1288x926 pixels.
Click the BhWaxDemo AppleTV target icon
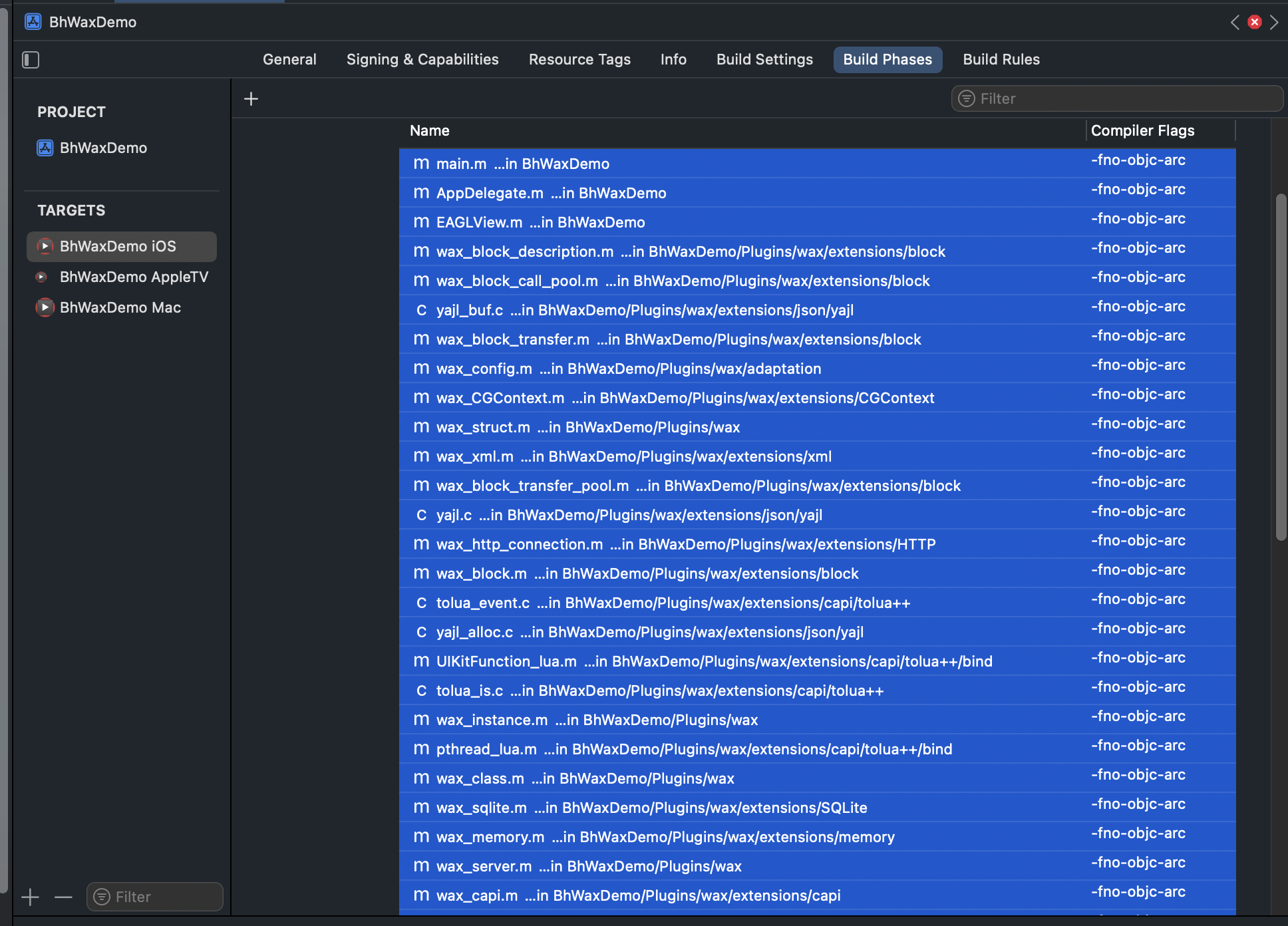[42, 277]
